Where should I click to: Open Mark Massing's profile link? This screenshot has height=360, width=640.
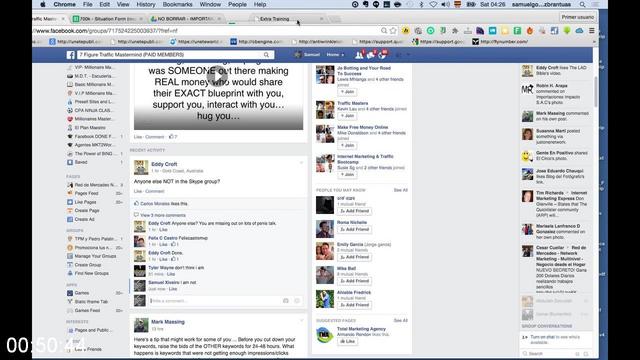[x=168, y=322]
